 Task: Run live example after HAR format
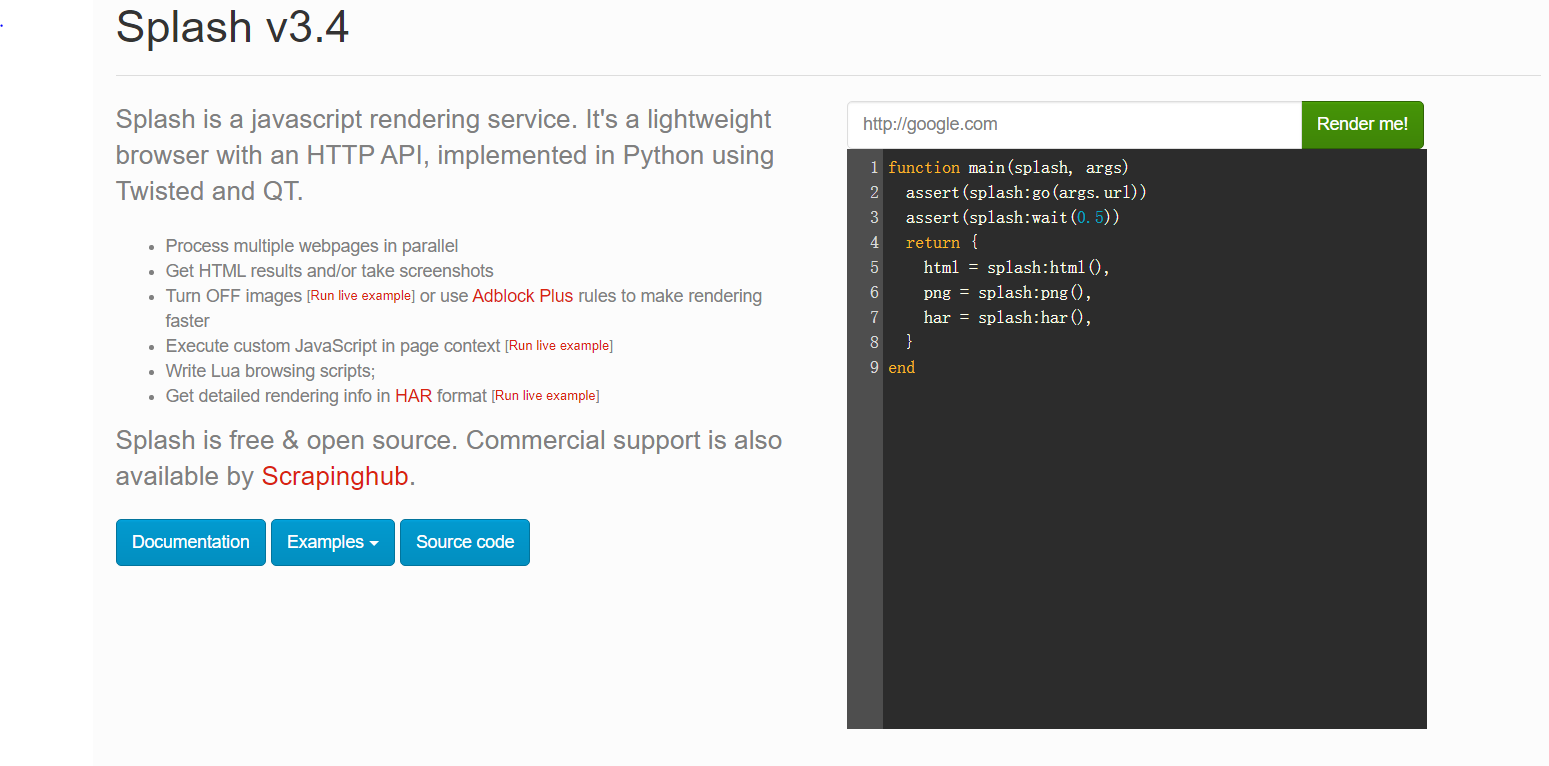(x=545, y=396)
